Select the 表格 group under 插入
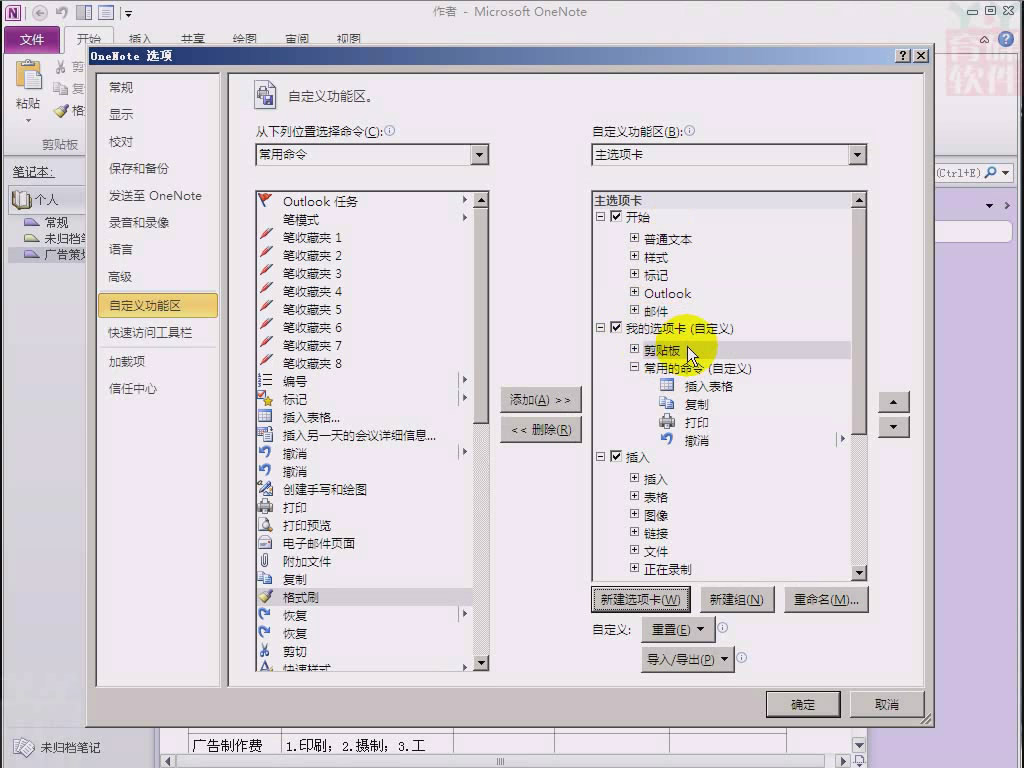This screenshot has height=768, width=1024. click(x=656, y=497)
